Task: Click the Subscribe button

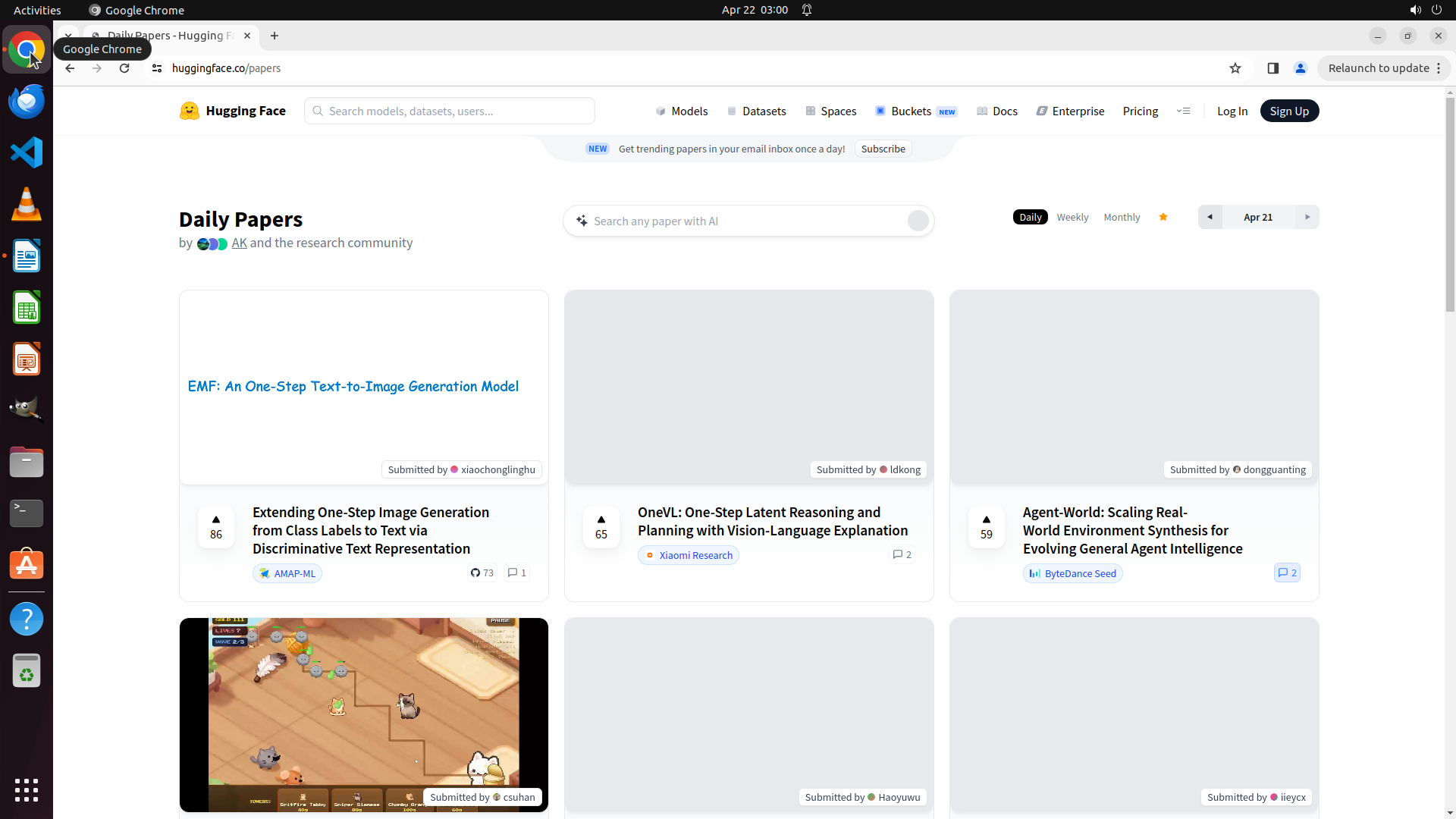Action: pos(883,149)
